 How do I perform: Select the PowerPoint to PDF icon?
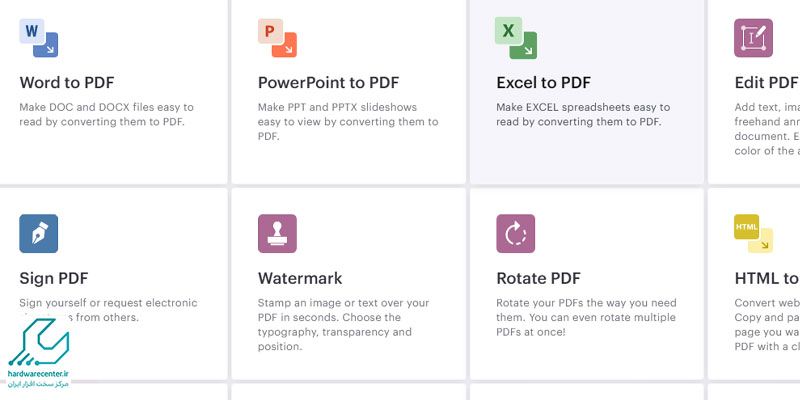277,38
